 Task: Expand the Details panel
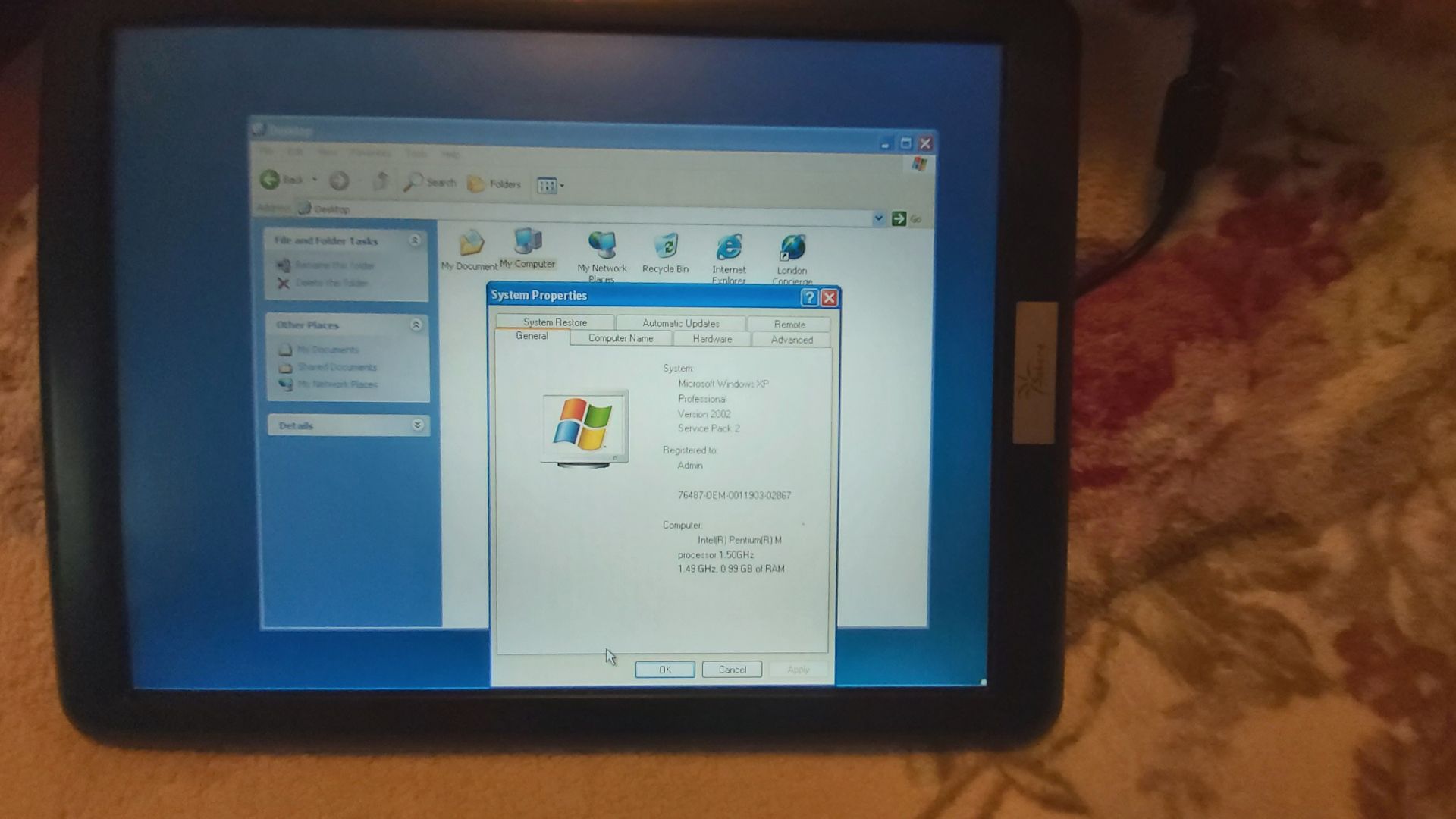coord(417,425)
